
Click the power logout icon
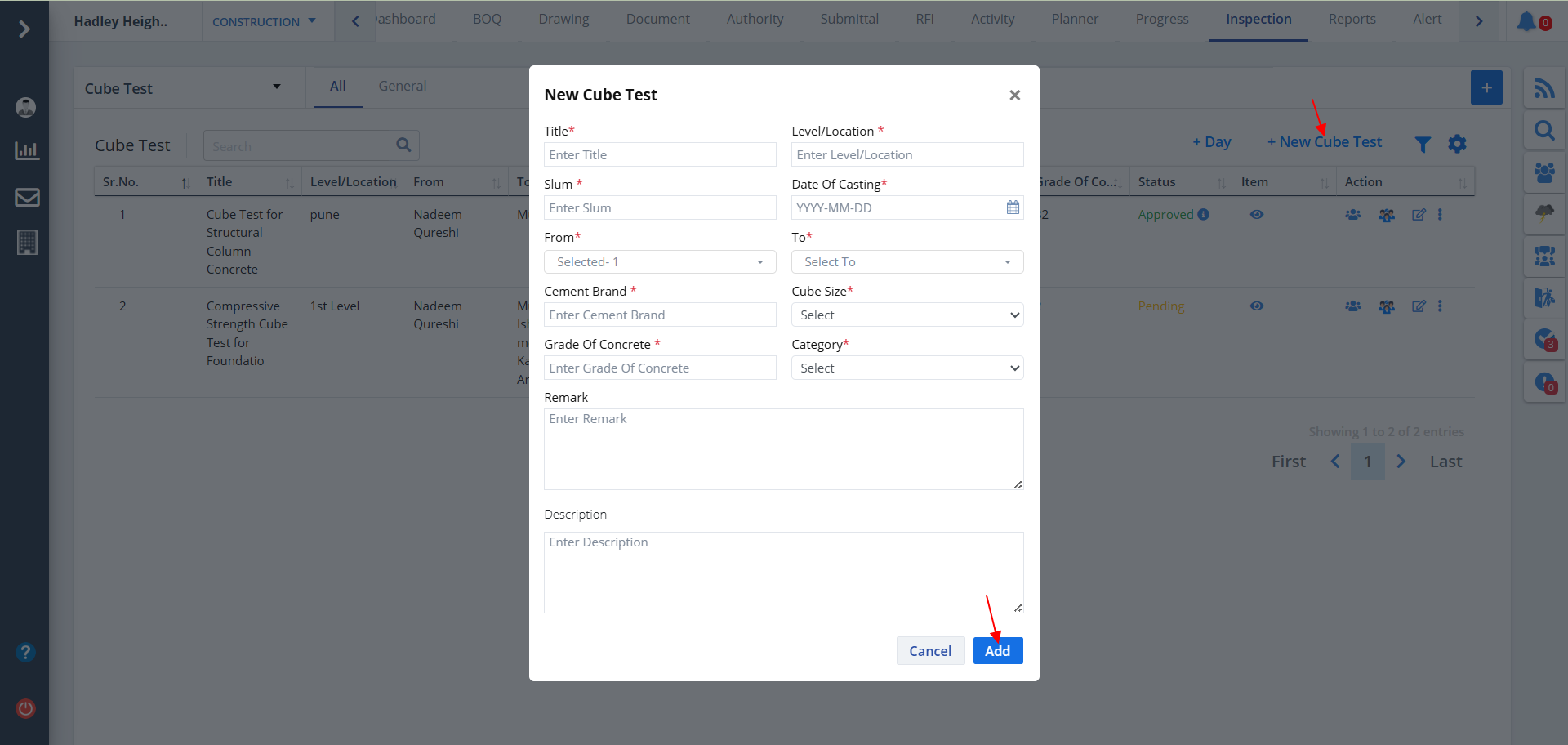[26, 708]
